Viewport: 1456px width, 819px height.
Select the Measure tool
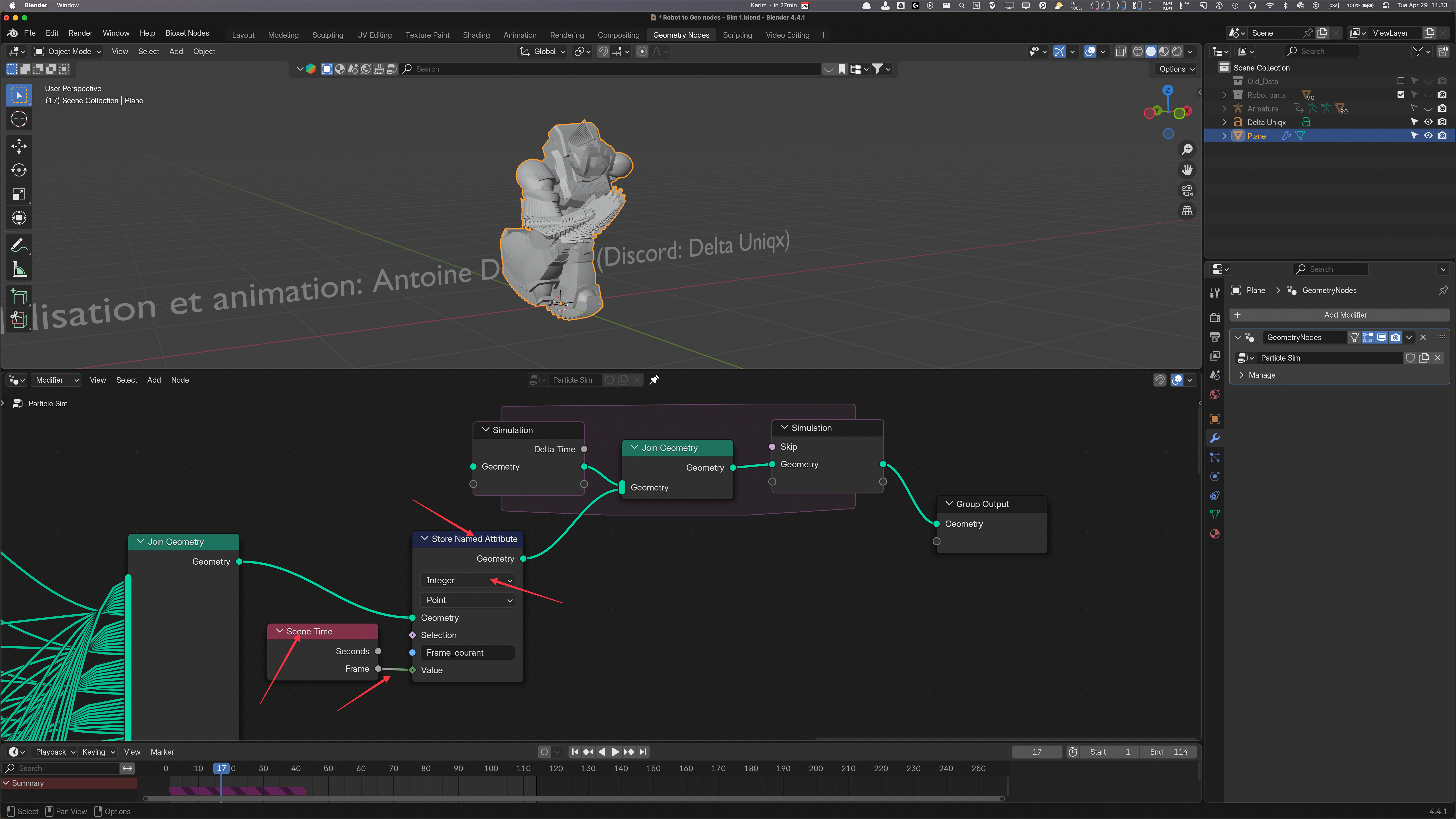(x=19, y=270)
